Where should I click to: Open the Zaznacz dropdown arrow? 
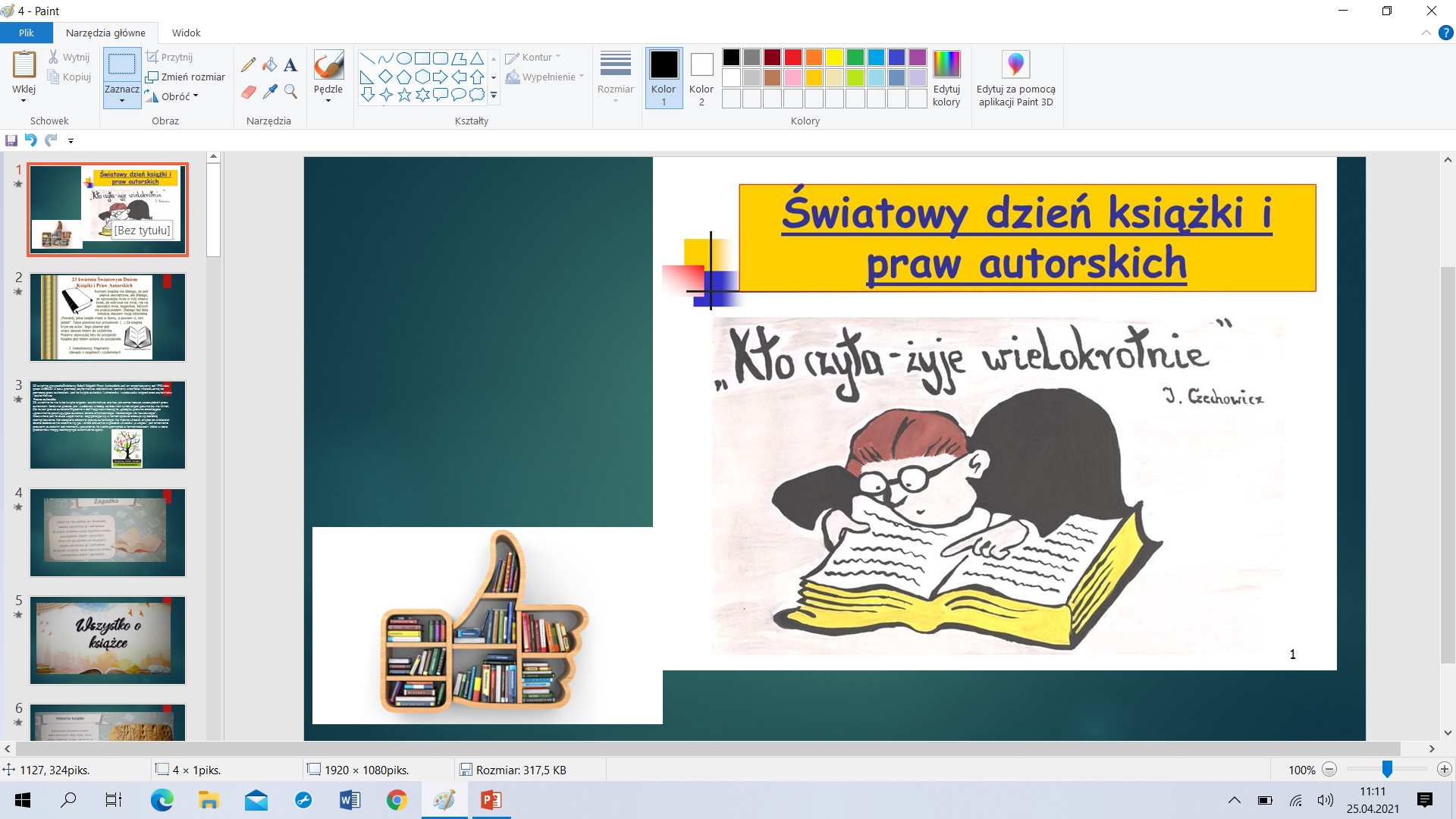coord(121,99)
